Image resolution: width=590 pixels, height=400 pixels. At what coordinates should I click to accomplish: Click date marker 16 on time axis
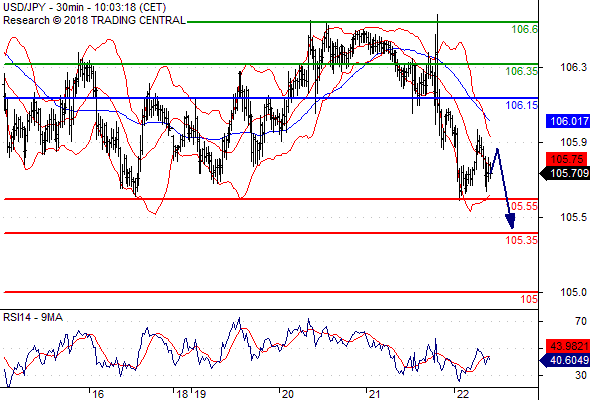[x=98, y=394]
